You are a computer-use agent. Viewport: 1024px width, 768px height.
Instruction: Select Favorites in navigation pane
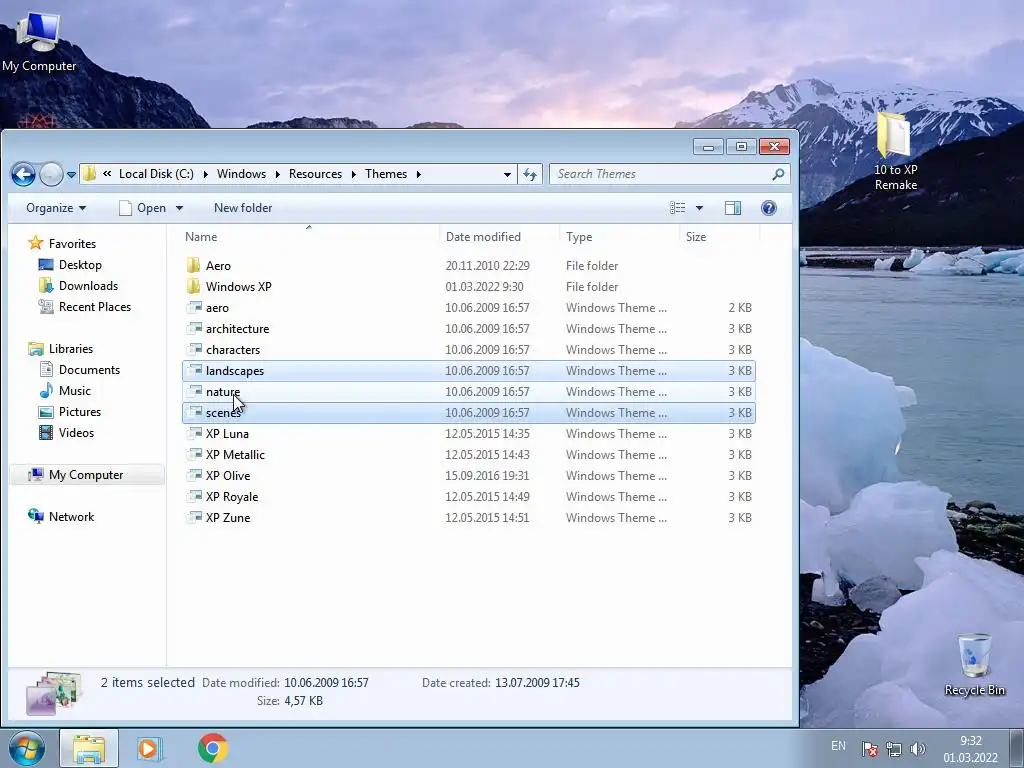point(72,244)
